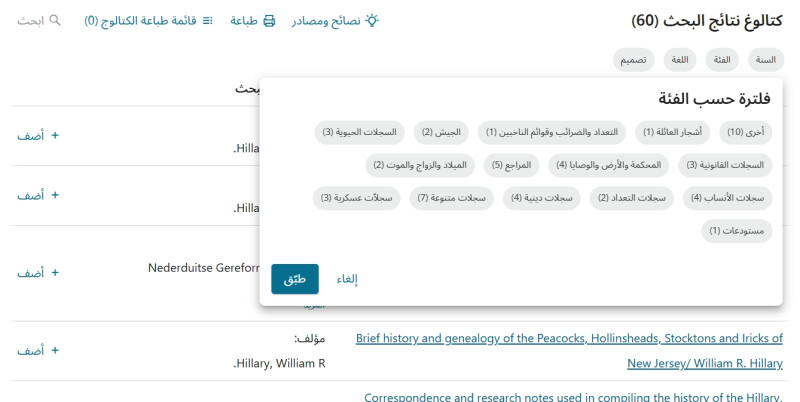Open the اللغة filter dropdown
Image resolution: width=800 pixels, height=402 pixels.
pos(680,60)
